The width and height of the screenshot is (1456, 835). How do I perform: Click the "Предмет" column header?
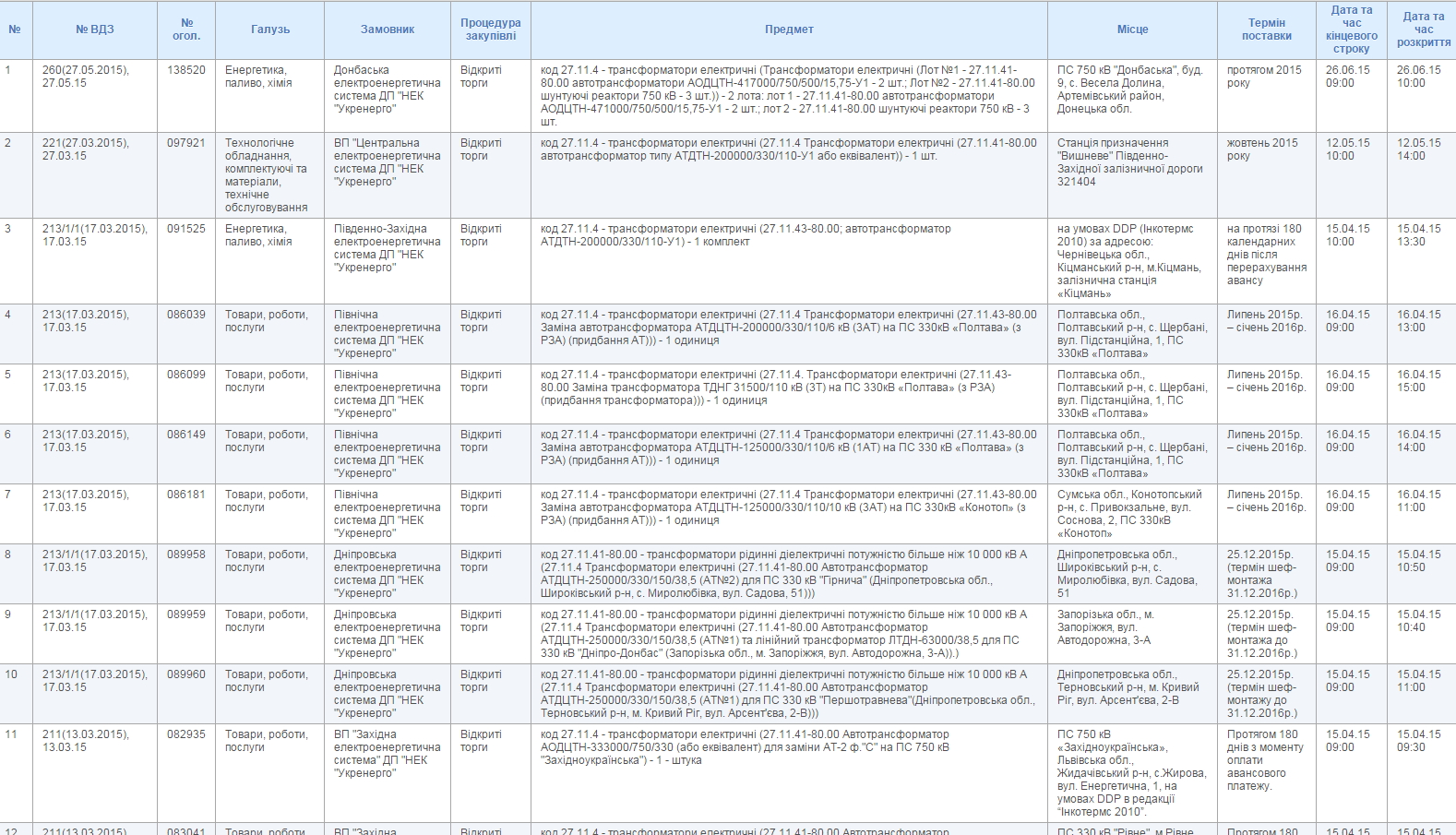point(789,30)
